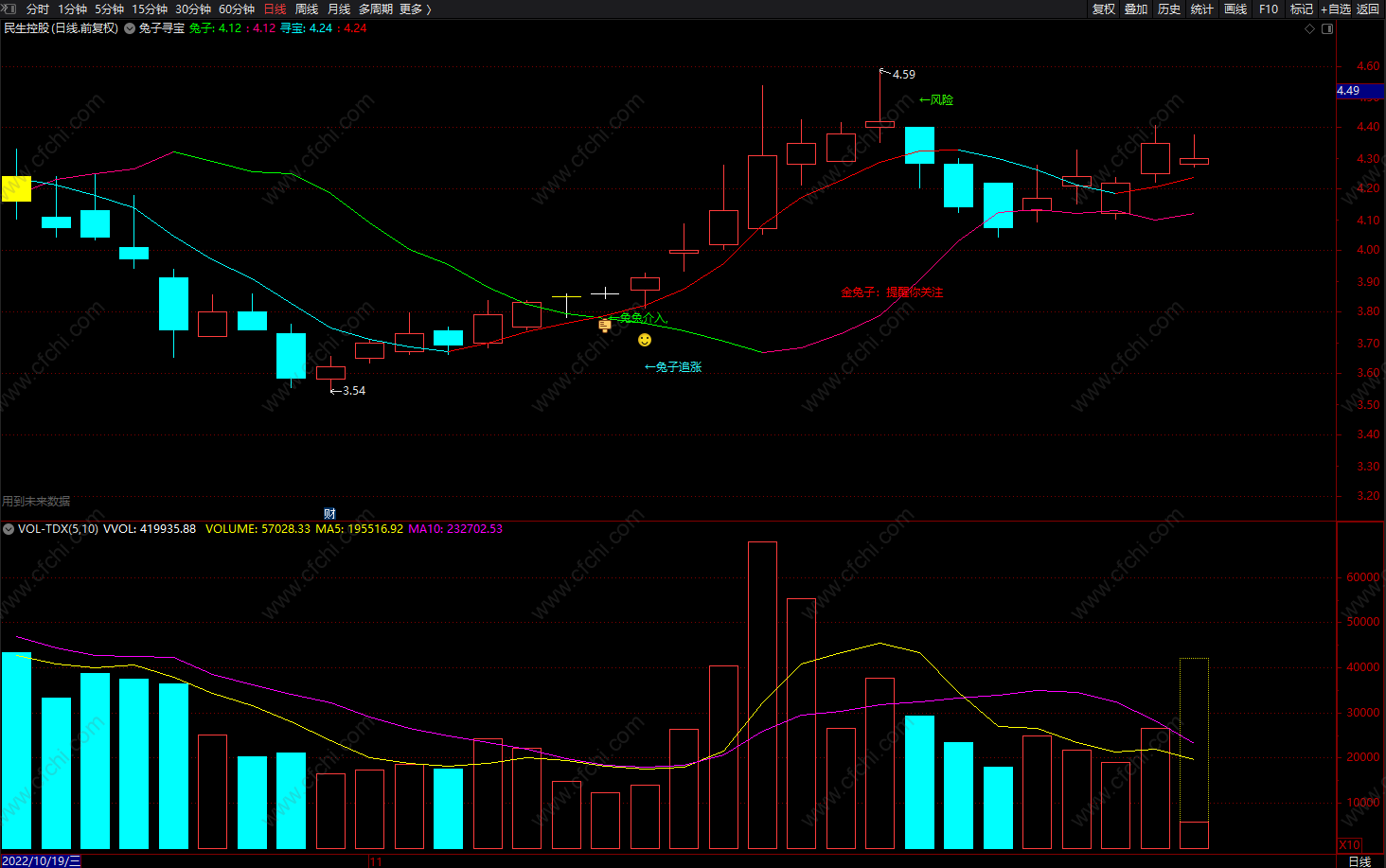Click the dotted projected volume bar
This screenshot has width=1386, height=868.
point(1194,739)
